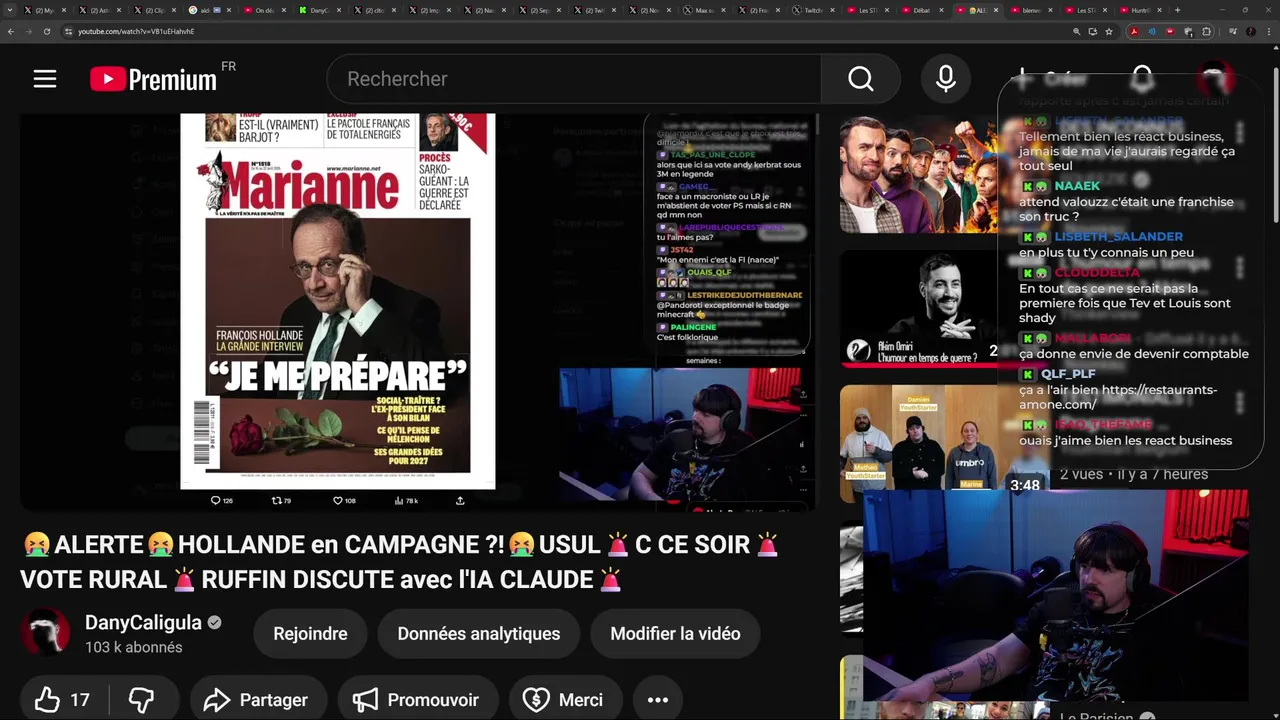Click the Rejoindre button
Screen dimensions: 1280x720
[x=310, y=634]
